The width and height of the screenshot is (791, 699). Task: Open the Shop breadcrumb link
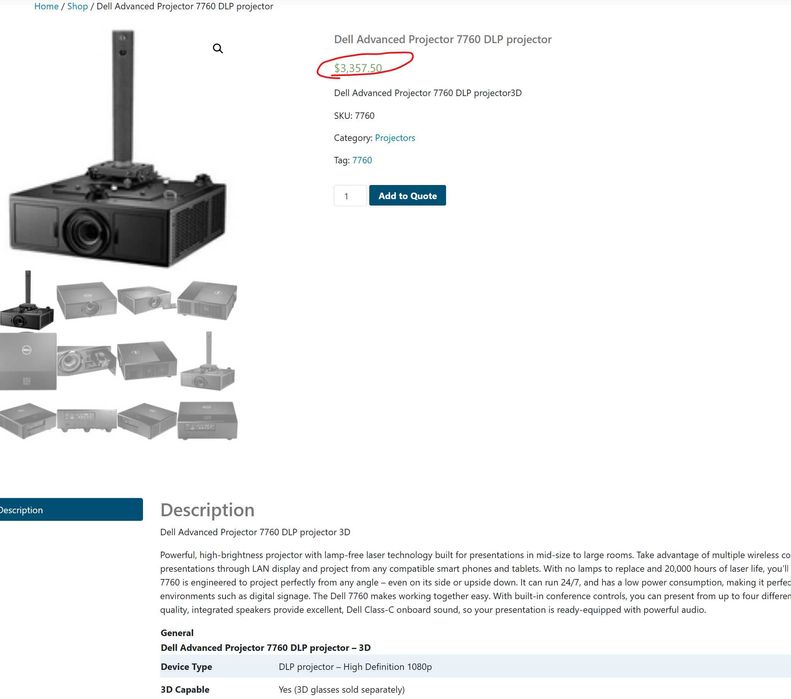point(78,7)
